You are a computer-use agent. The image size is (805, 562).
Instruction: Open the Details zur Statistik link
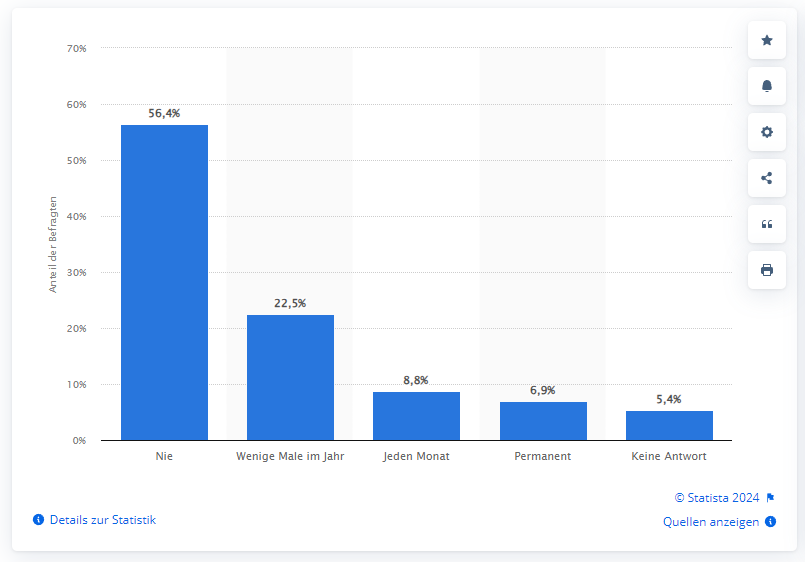[103, 519]
